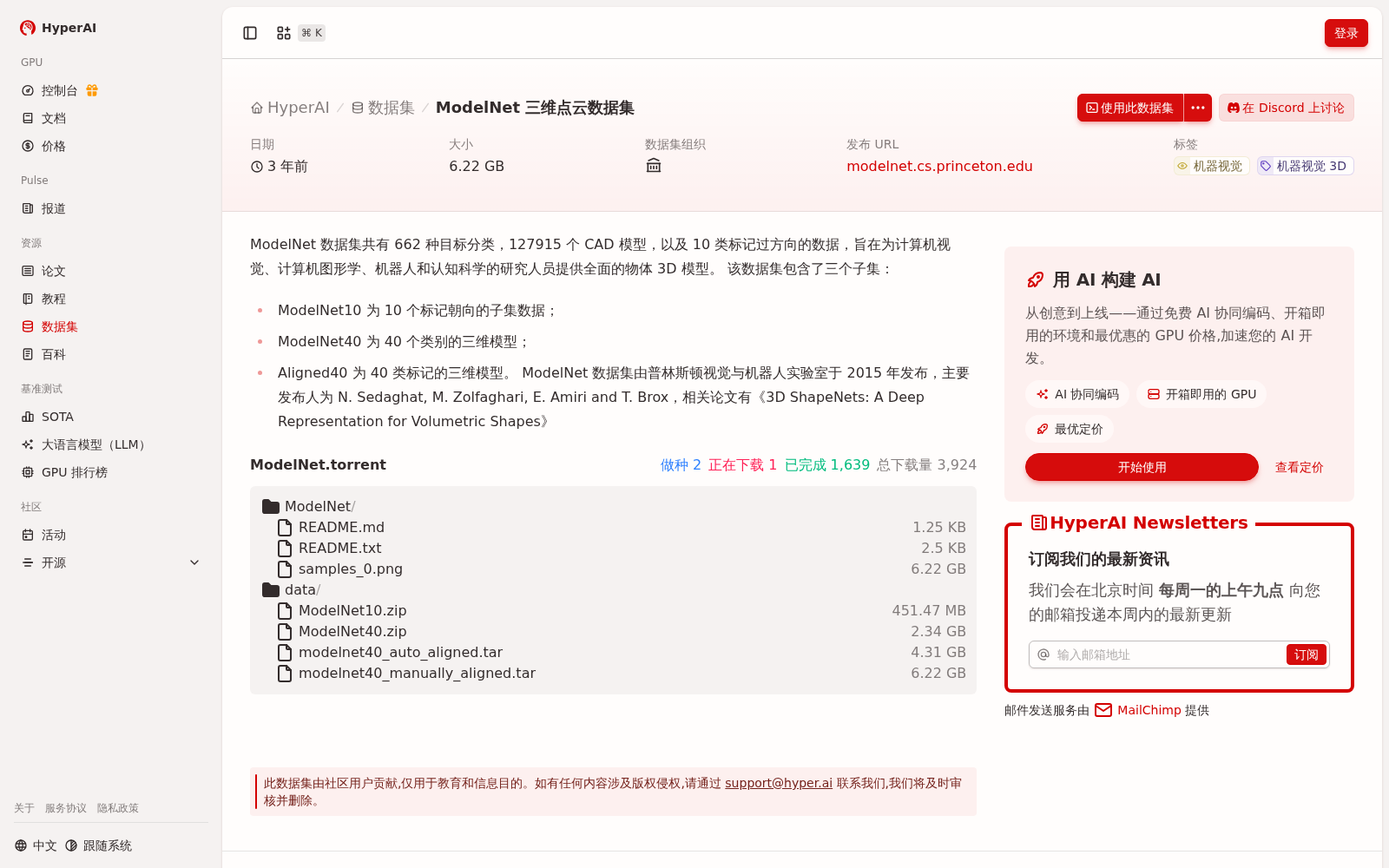Click the email address input field

[x=1168, y=654]
